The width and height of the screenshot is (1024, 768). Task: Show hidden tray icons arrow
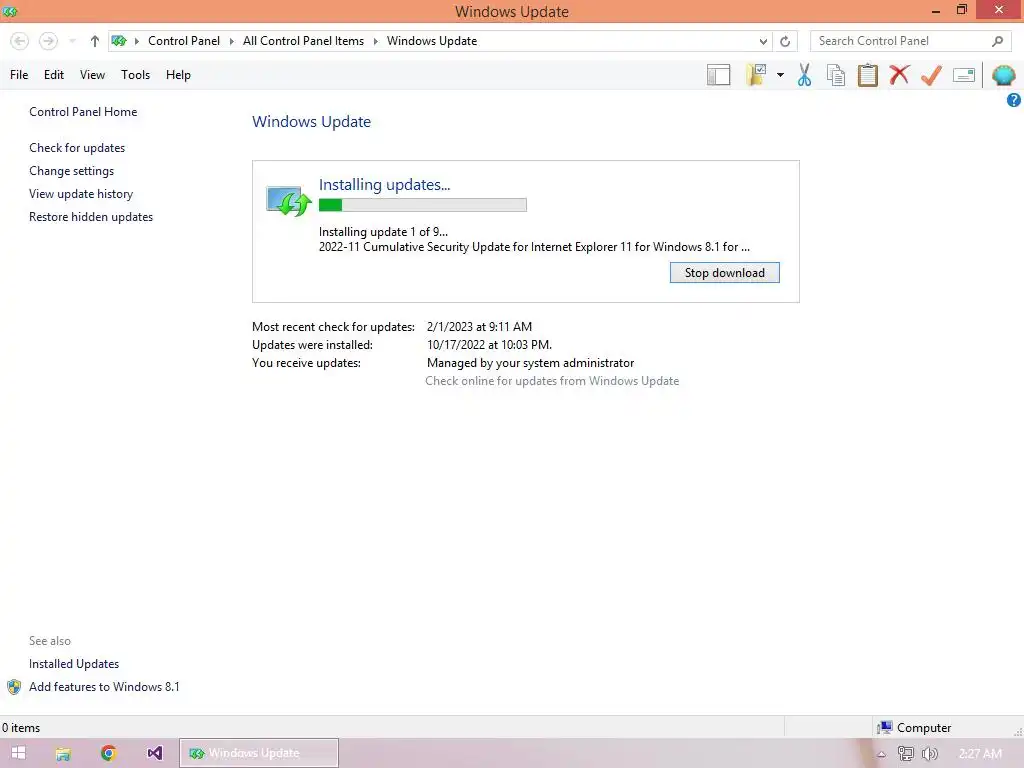point(881,754)
